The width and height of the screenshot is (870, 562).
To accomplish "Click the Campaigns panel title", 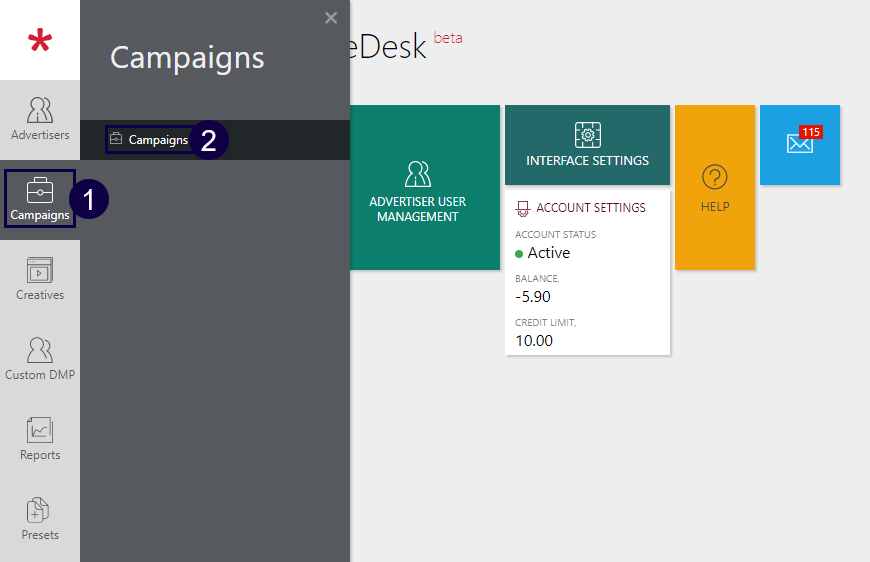I will click(187, 57).
